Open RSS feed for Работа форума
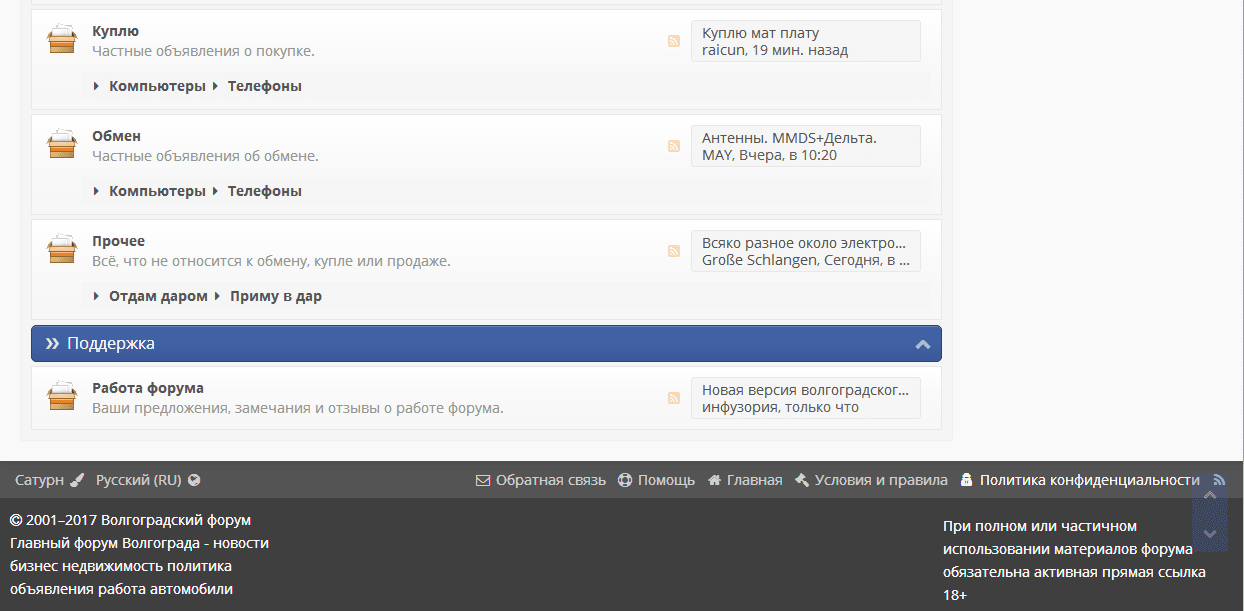This screenshot has height=611, width=1244. pos(674,398)
